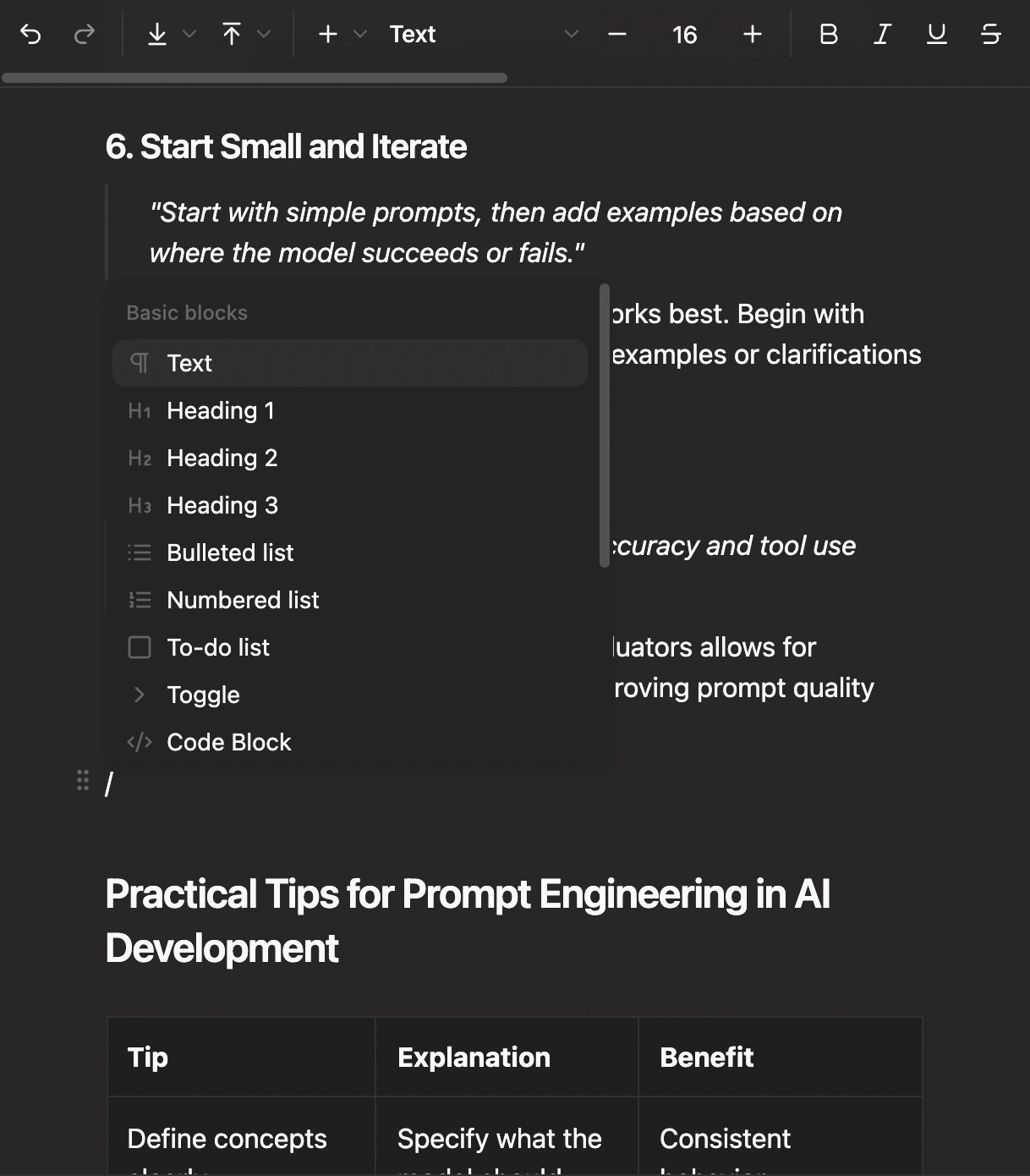The width and height of the screenshot is (1030, 1176).
Task: Click the horizontal toolbar scrollbar
Action: click(254, 78)
